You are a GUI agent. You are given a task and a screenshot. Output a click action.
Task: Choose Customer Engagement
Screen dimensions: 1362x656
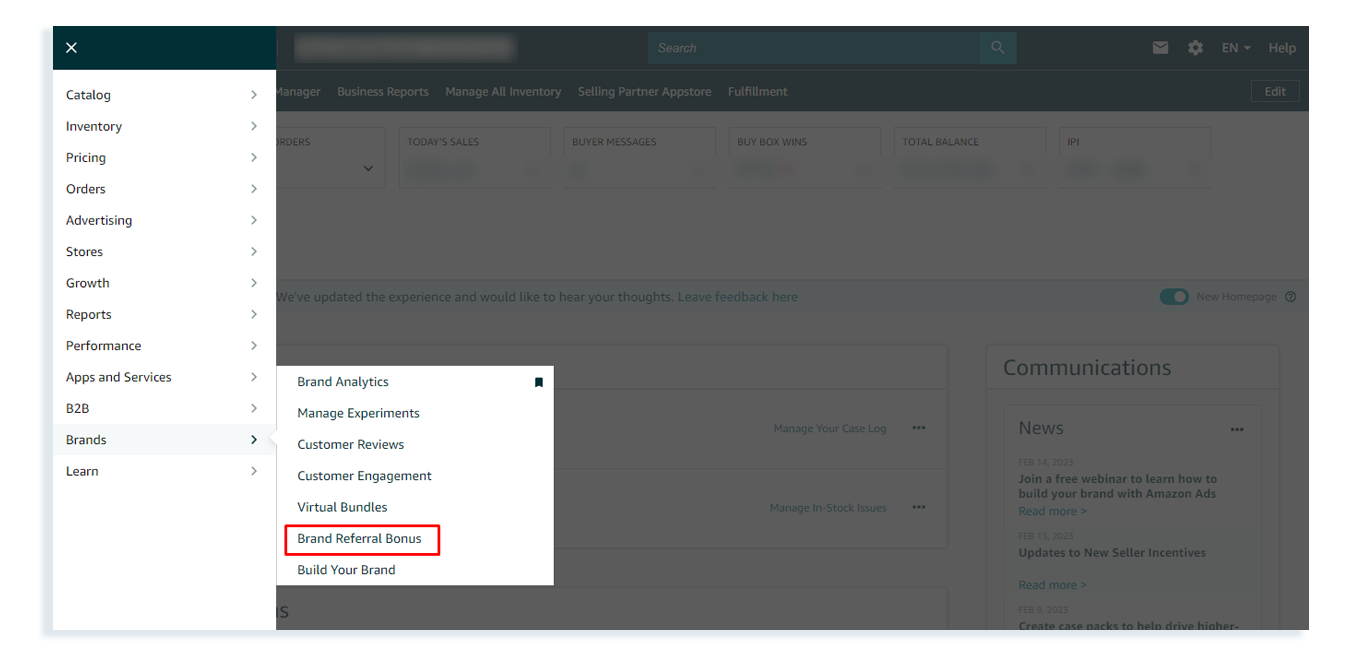click(x=364, y=476)
